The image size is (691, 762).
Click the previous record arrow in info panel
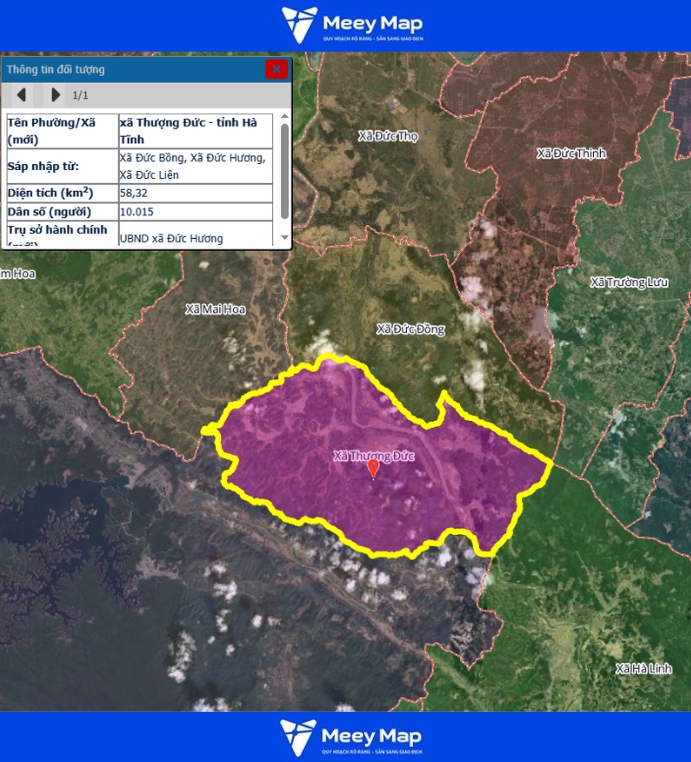21,95
